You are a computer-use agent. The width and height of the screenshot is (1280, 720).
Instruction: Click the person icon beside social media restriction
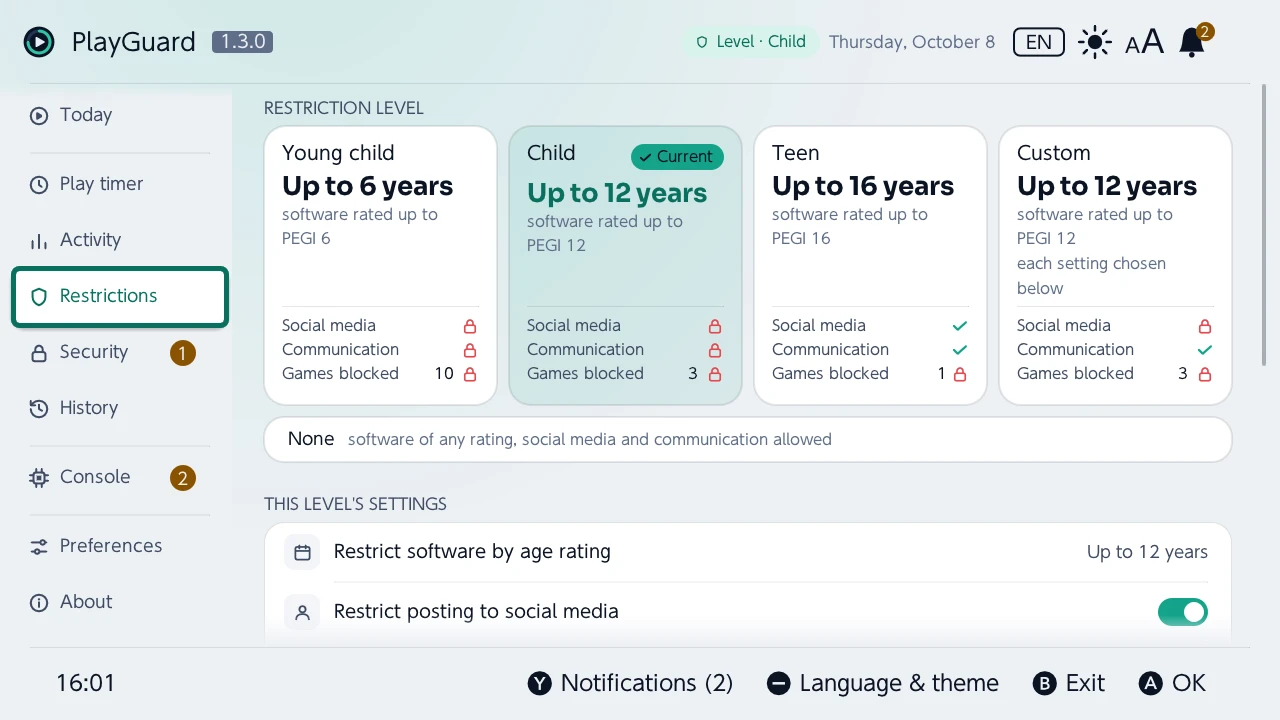[x=302, y=612]
